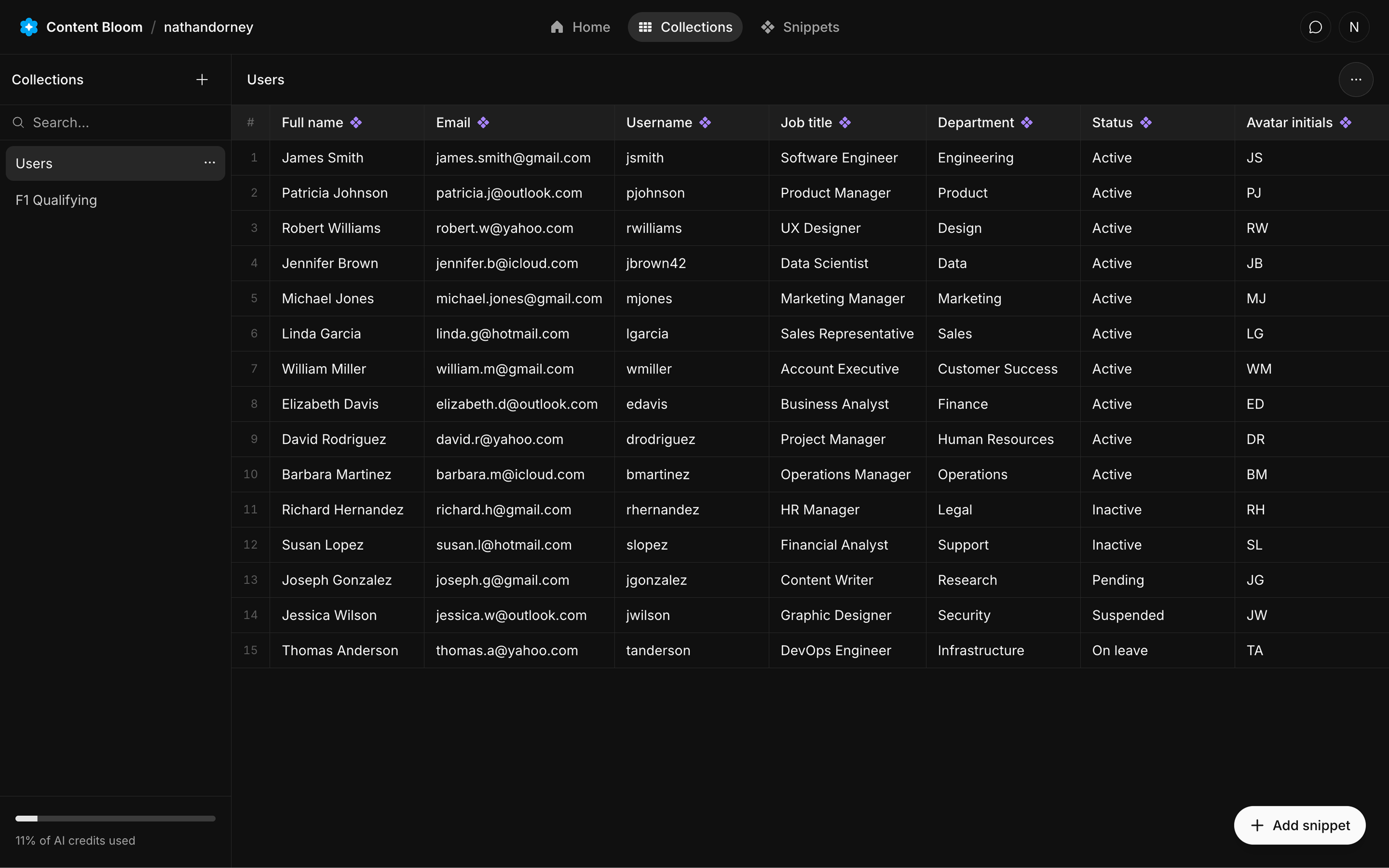Click the AI sparkle icon next to Full name
This screenshot has height=868, width=1389.
[x=356, y=122]
